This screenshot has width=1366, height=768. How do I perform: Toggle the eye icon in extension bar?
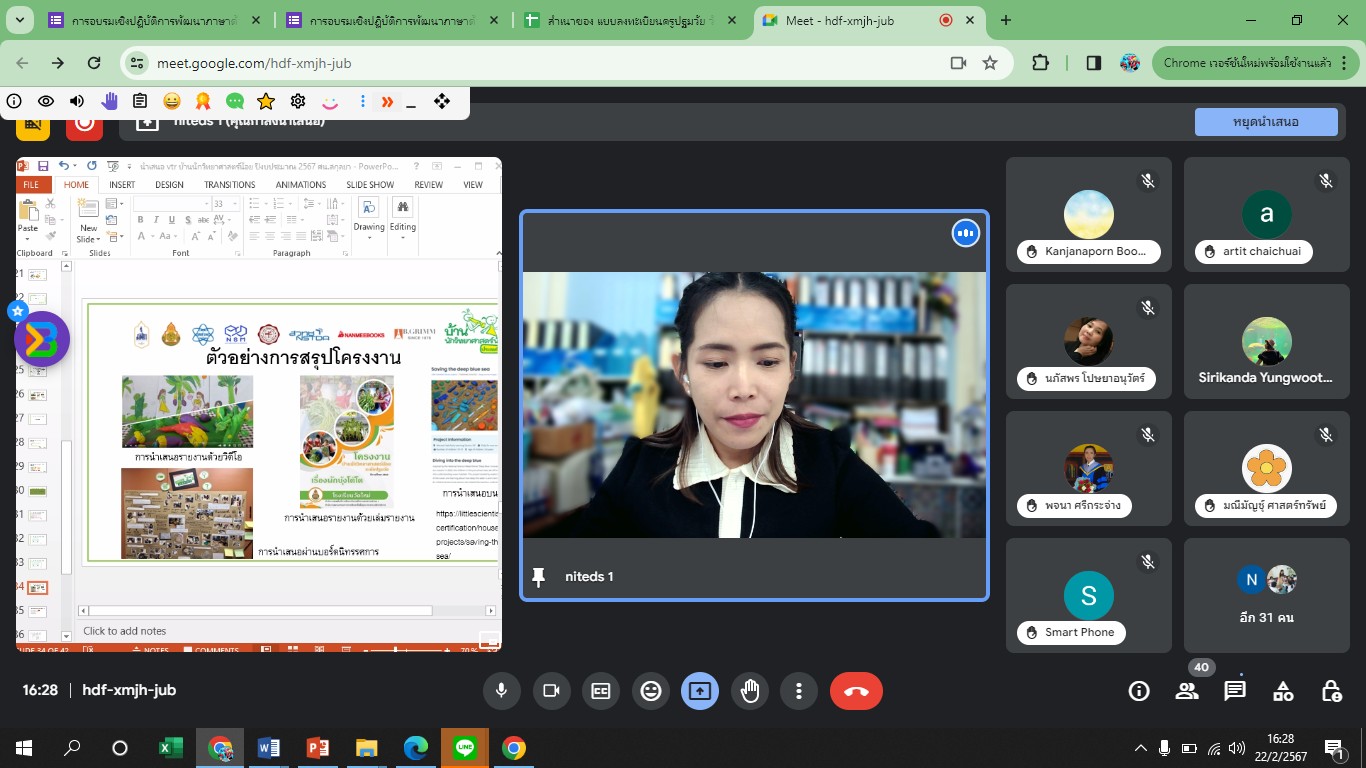(x=46, y=101)
